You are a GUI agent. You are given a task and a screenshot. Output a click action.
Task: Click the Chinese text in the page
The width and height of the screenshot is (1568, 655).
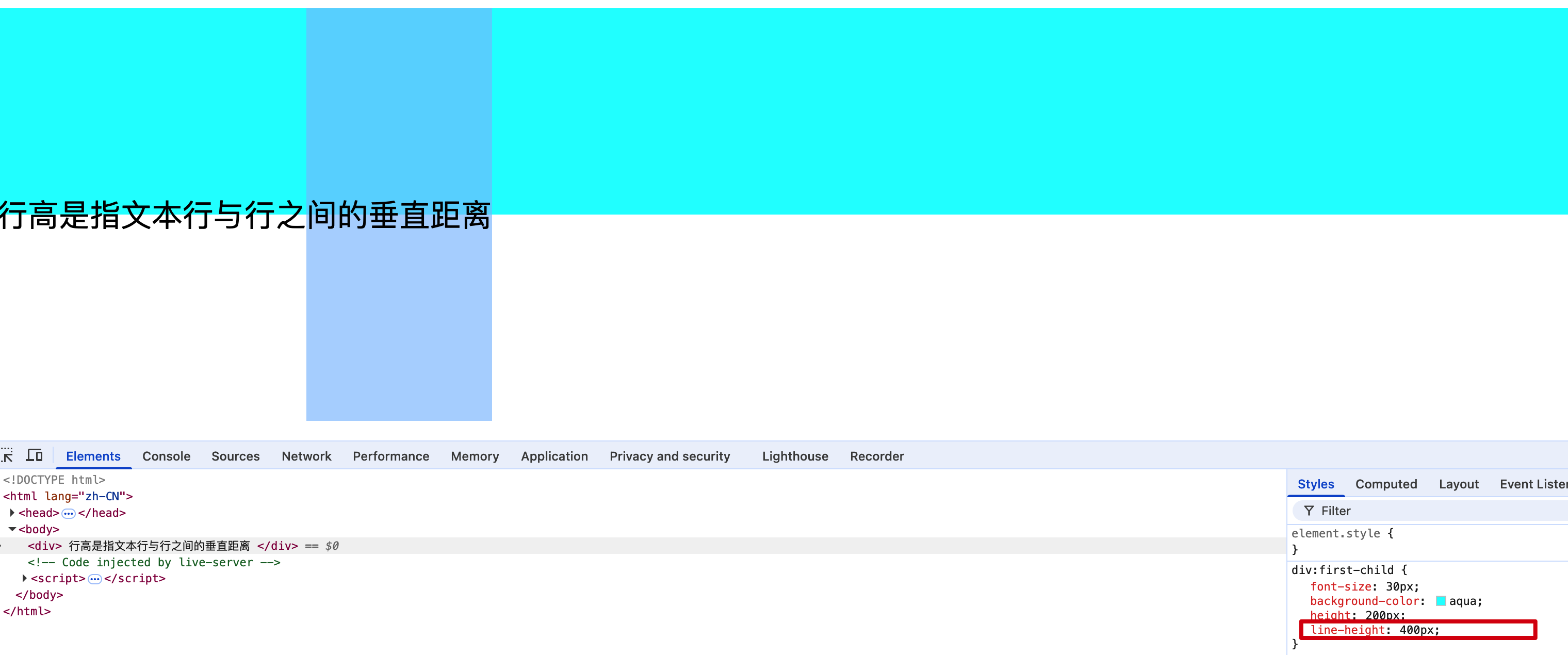pyautogui.click(x=244, y=216)
